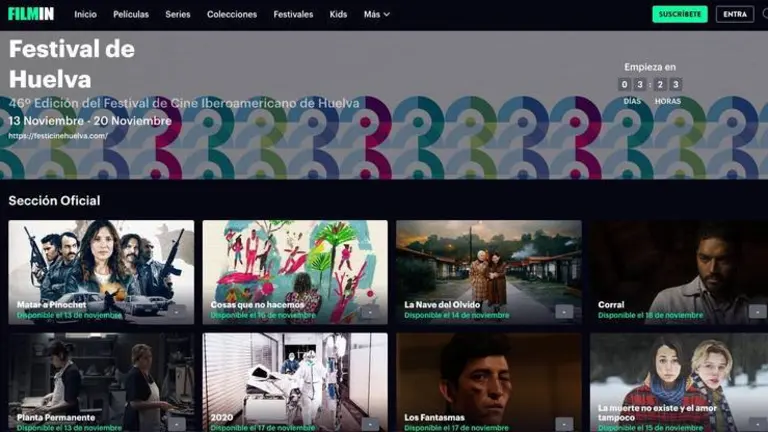Navigate to the Kids section
The image size is (768, 432).
(338, 14)
